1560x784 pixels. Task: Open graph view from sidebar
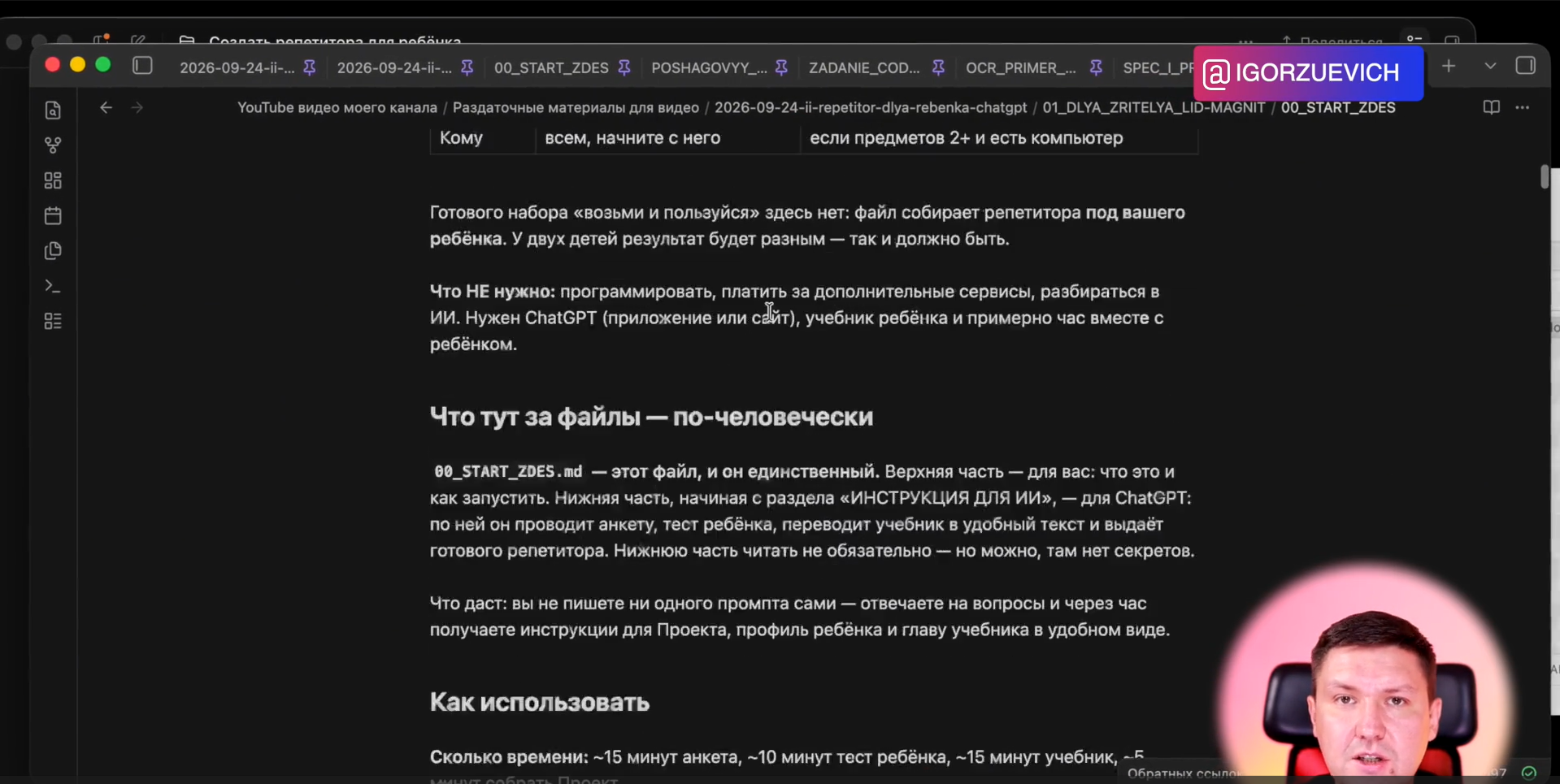click(53, 145)
